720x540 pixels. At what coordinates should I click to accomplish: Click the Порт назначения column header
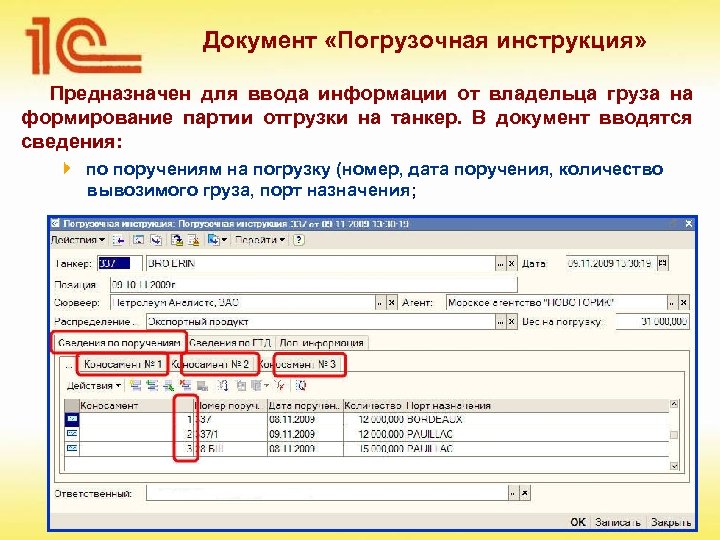pyautogui.click(x=537, y=405)
